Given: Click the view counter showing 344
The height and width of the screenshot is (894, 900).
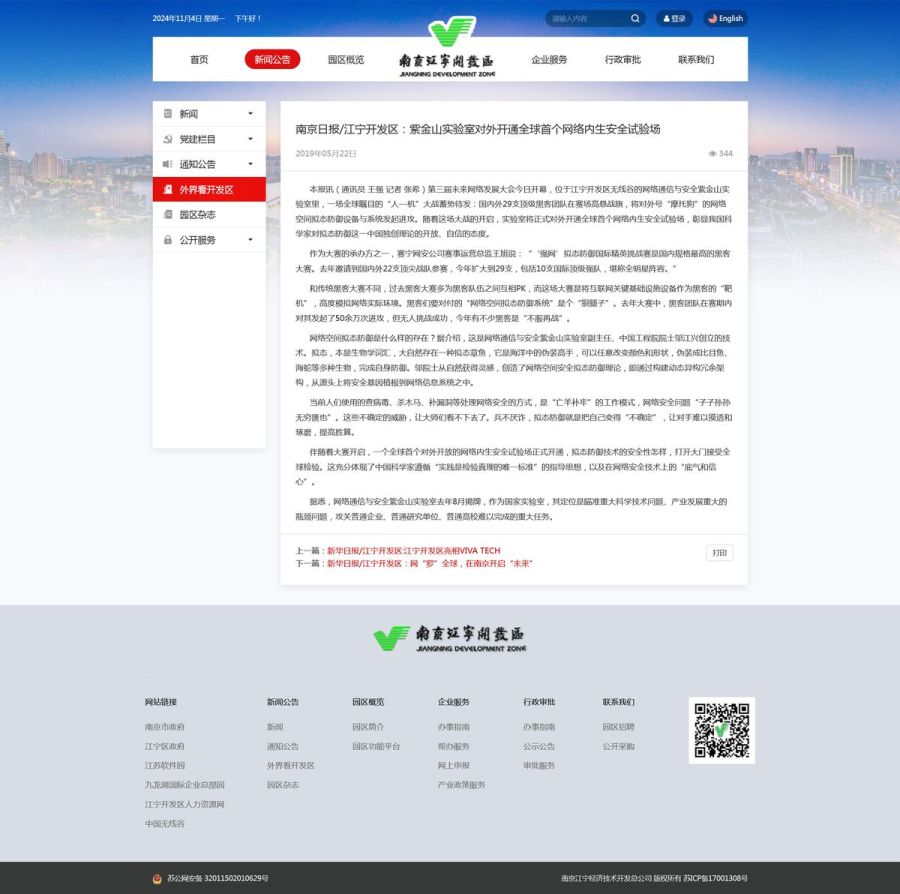Looking at the screenshot, I should pos(722,153).
